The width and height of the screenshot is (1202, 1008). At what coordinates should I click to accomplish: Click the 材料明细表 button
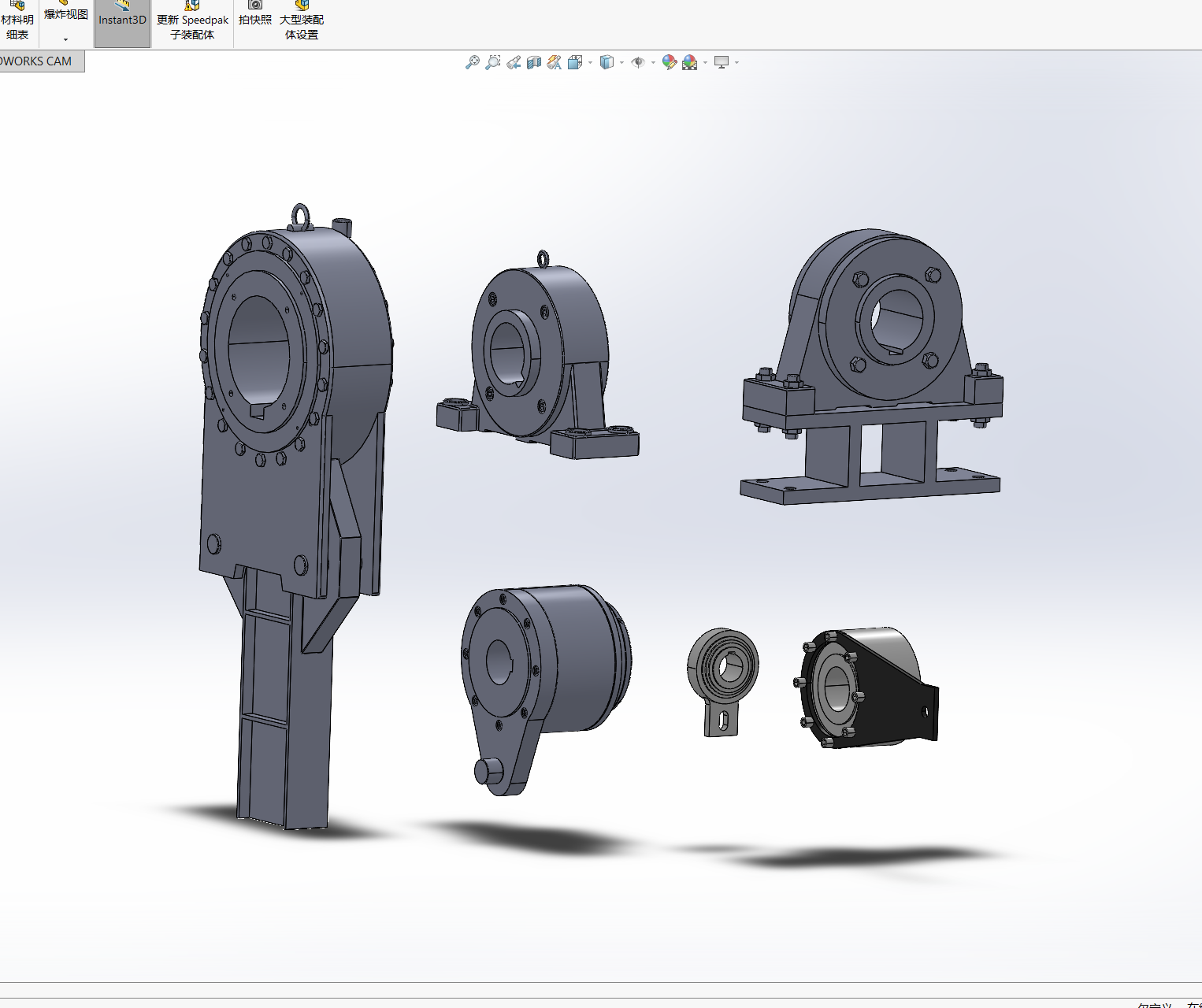(x=17, y=20)
